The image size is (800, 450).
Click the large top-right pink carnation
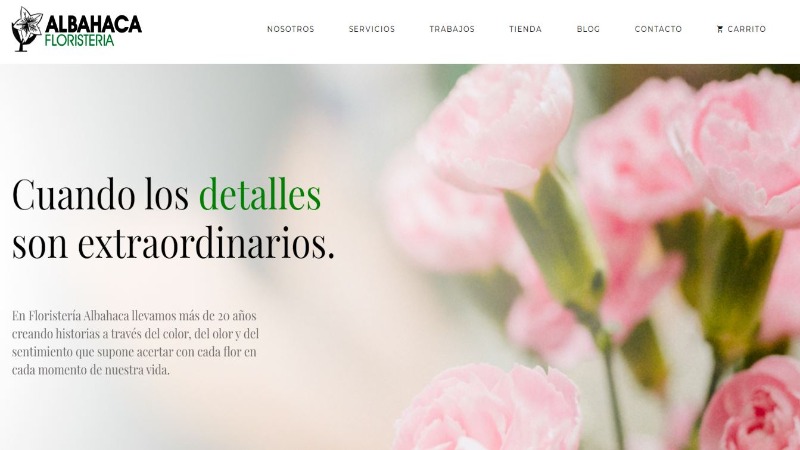(x=745, y=148)
